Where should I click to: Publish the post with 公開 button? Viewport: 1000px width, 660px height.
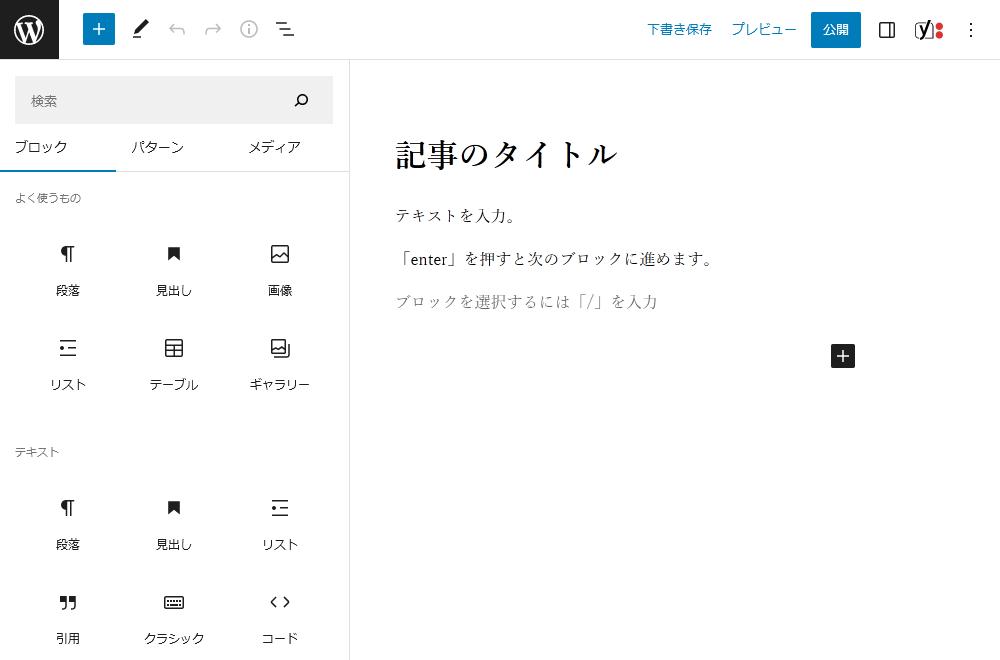[835, 30]
